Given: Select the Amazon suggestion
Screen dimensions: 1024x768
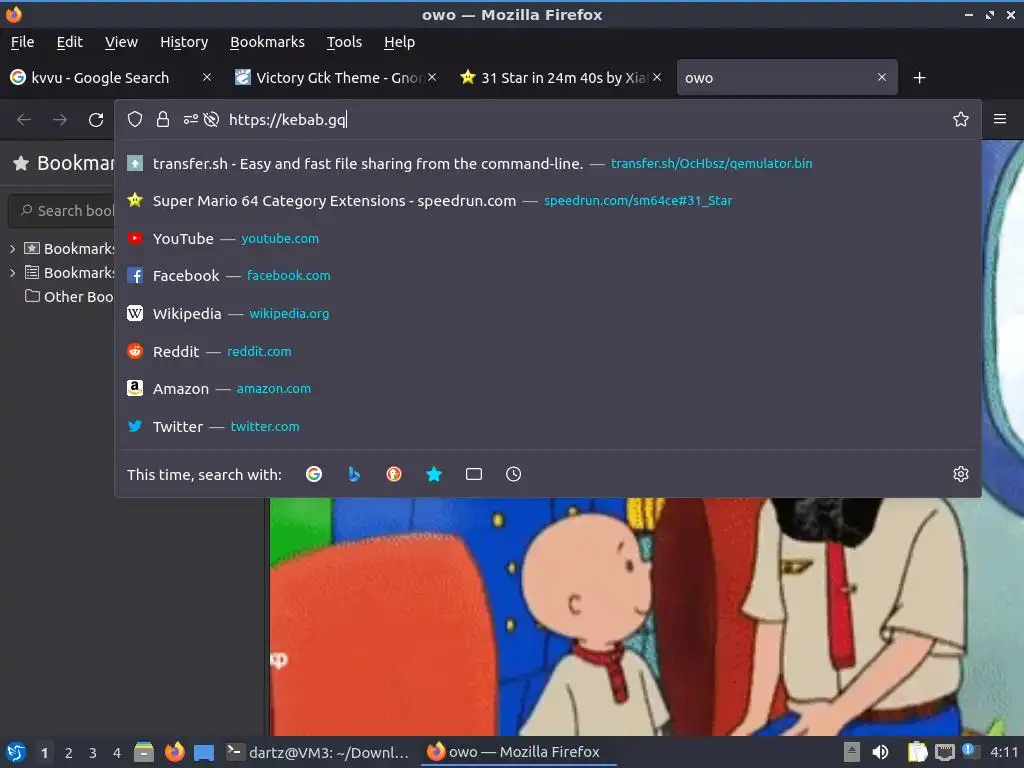Looking at the screenshot, I should pos(547,389).
